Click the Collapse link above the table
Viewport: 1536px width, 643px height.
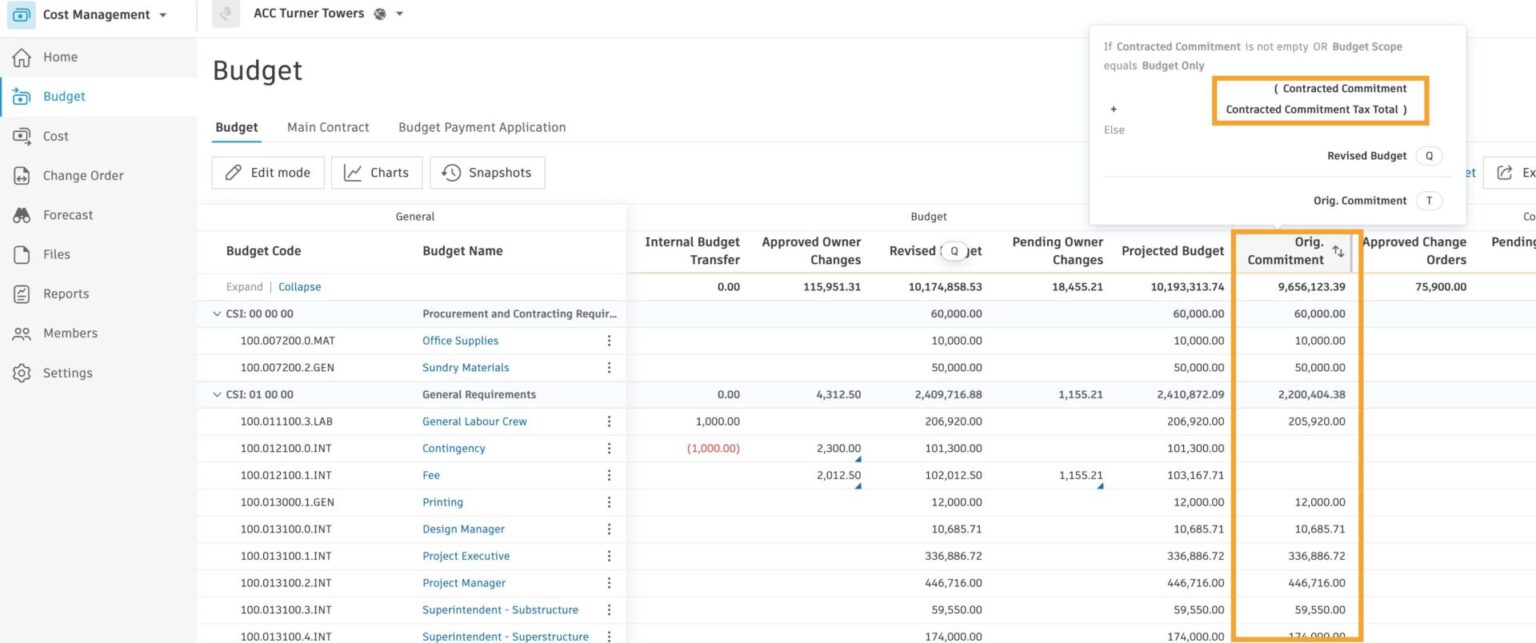(299, 286)
